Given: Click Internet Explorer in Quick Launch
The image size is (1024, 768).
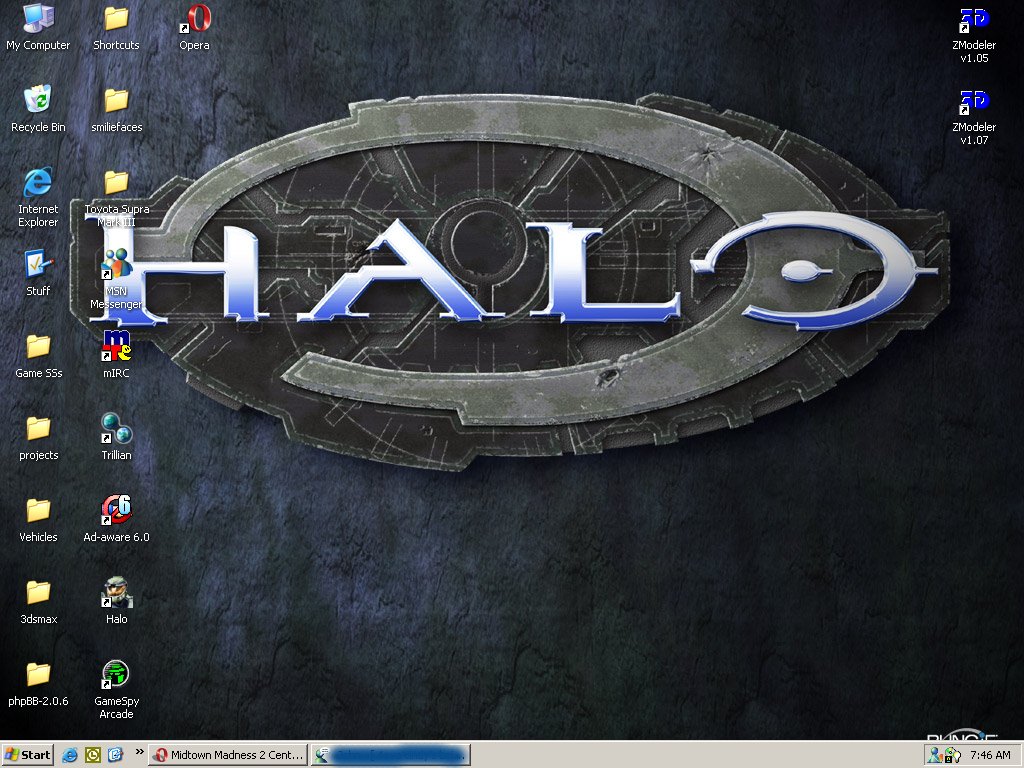Looking at the screenshot, I should 70,755.
